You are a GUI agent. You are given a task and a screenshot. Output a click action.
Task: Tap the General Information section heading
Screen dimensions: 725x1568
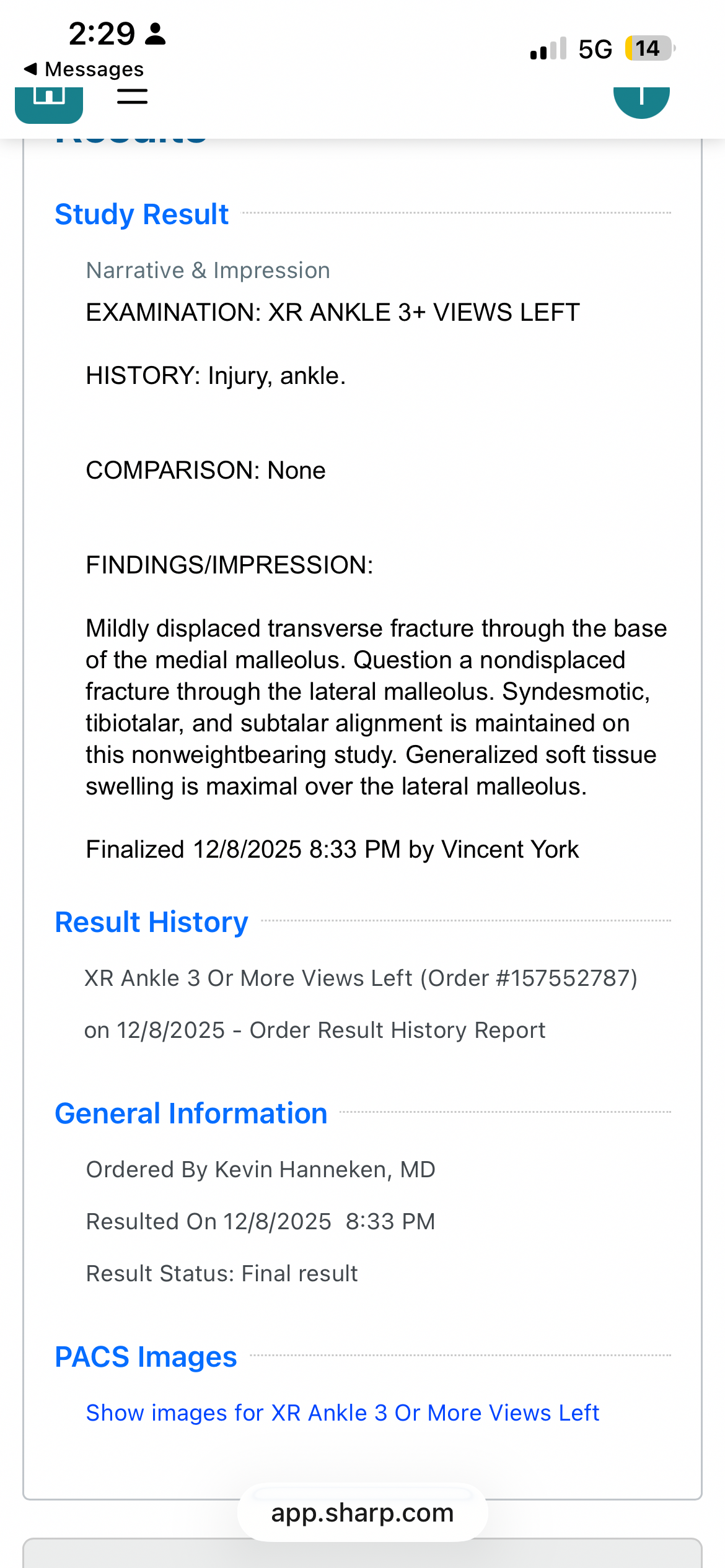pos(191,1113)
